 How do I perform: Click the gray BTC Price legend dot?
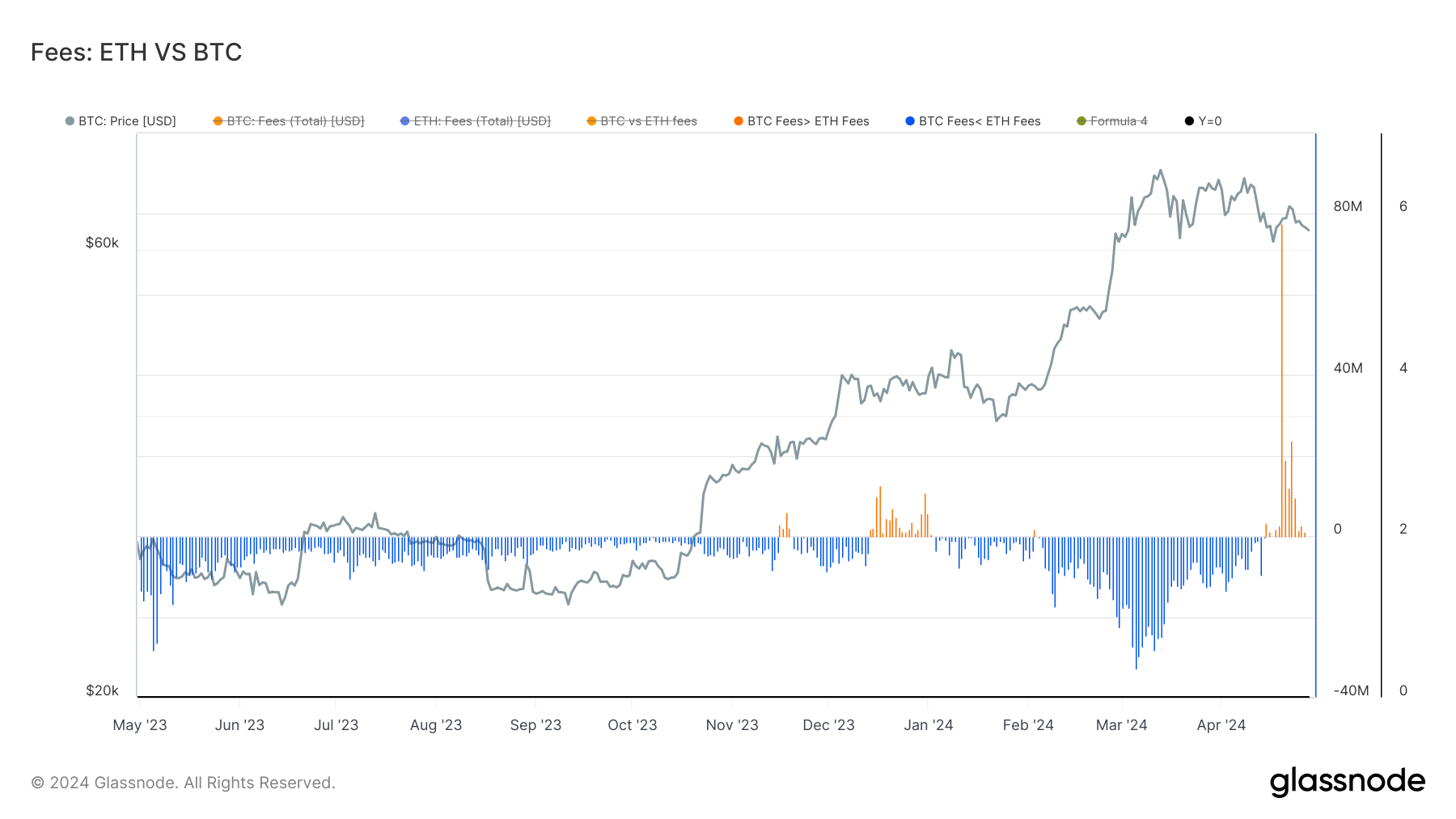point(68,120)
